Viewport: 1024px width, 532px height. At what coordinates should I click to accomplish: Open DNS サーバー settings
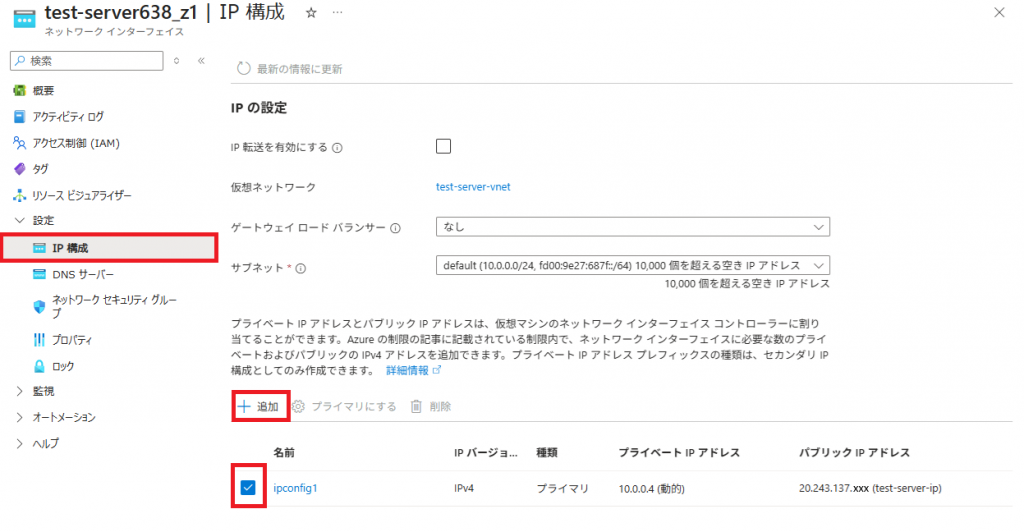(x=83, y=275)
